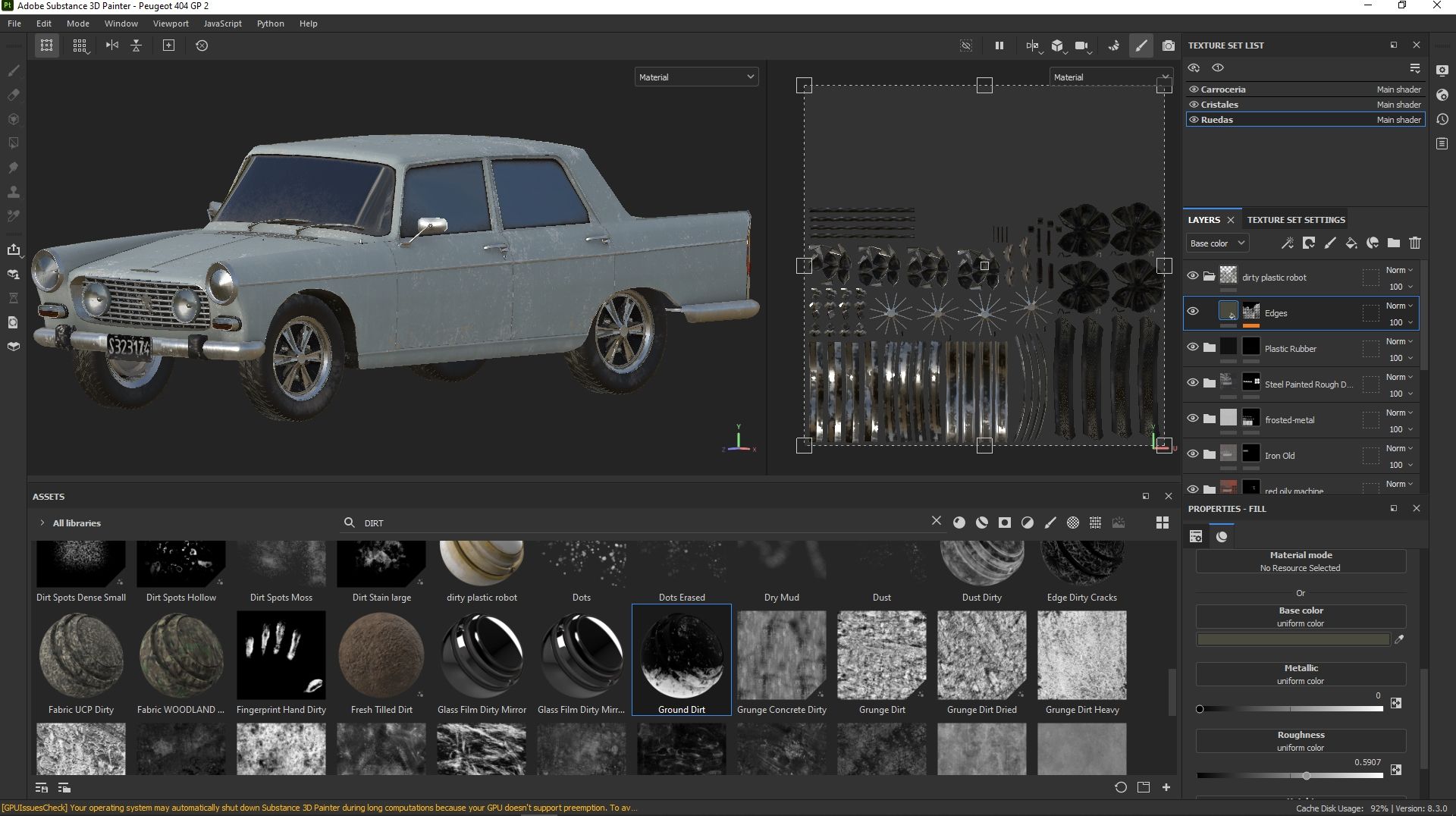Hide the dirty plastic robot layer
The height and width of the screenshot is (816, 1456).
(1193, 276)
